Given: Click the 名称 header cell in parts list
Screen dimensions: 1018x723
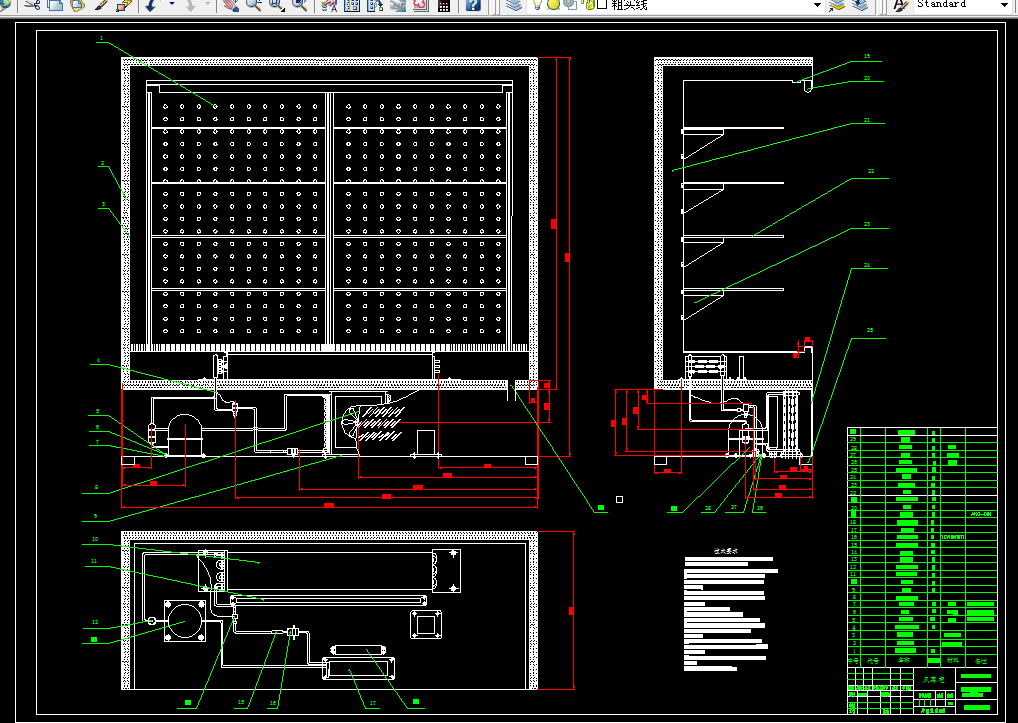Looking at the screenshot, I should point(904,661).
